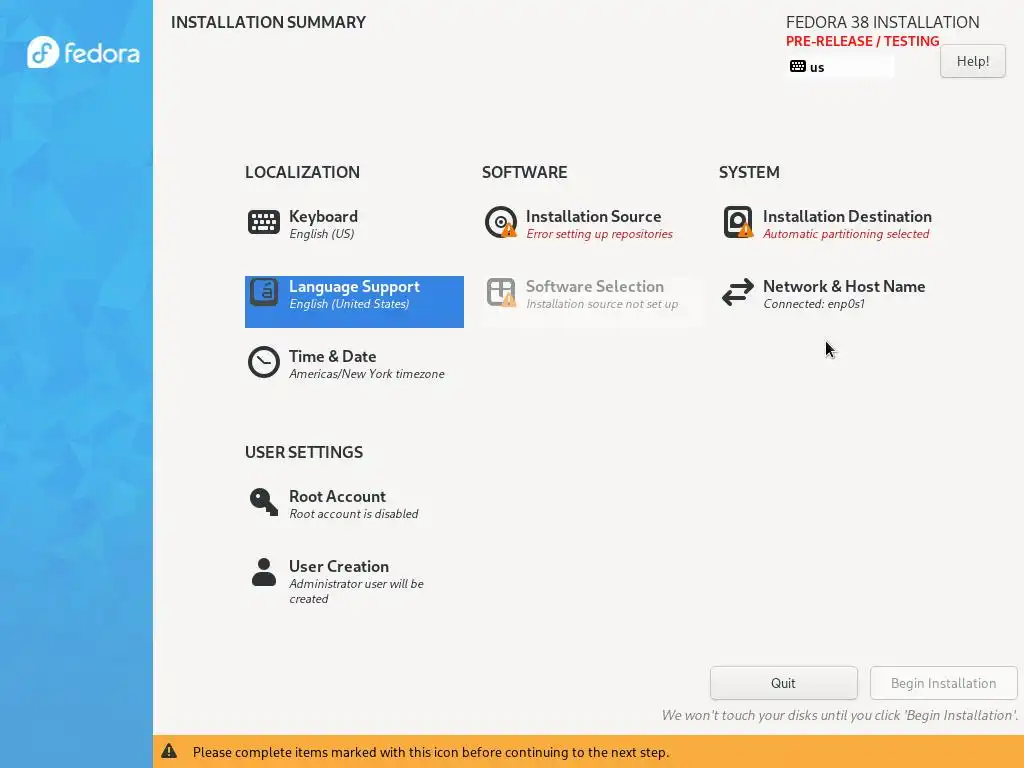Click the Software Selection package icon
Screen dimensions: 1024x768
point(501,292)
